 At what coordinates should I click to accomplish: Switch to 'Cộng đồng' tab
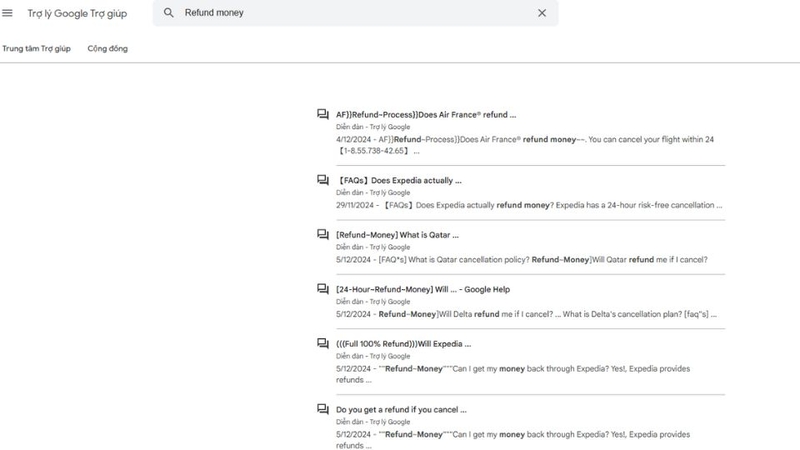(108, 48)
